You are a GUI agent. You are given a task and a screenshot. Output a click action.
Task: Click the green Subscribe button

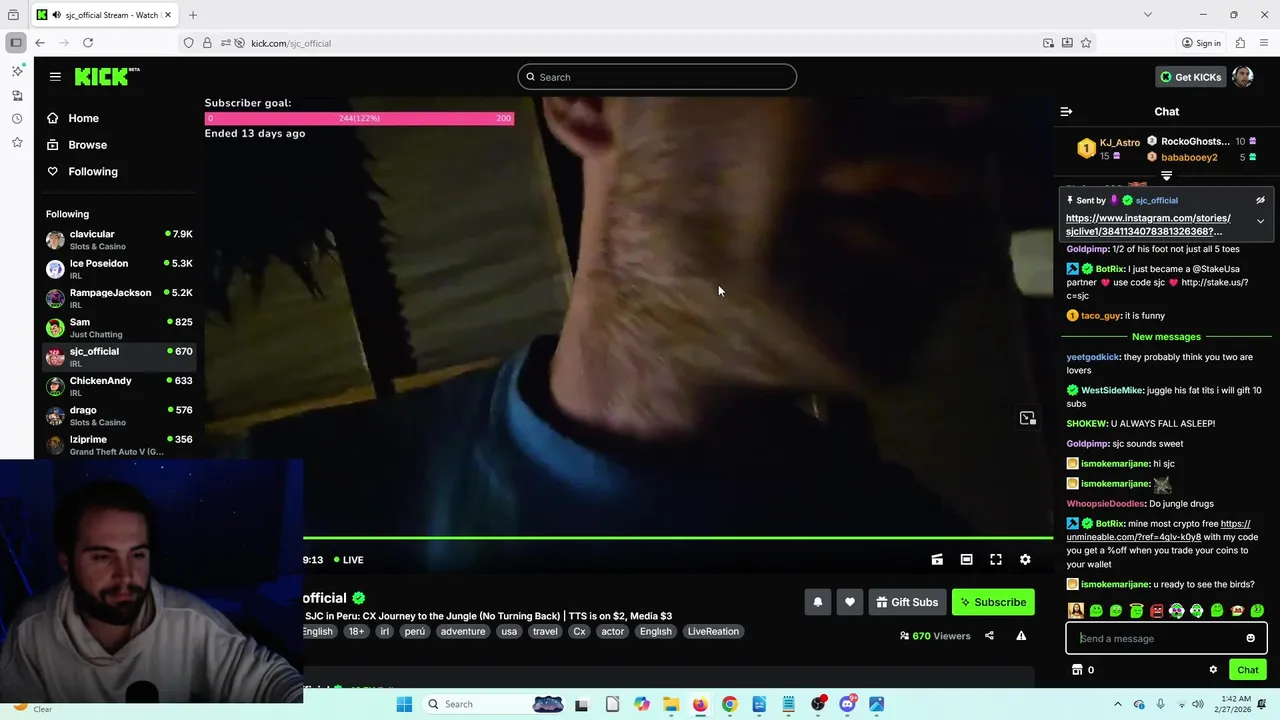(993, 602)
